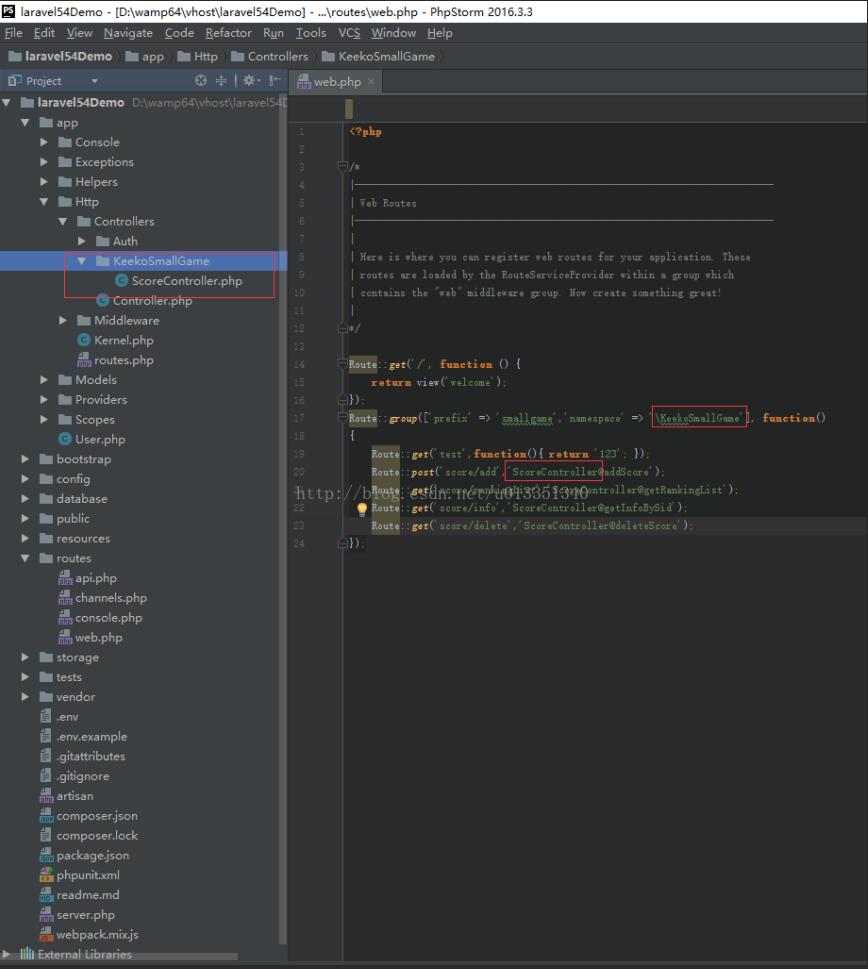The image size is (868, 969).
Task: Open Kernel.php in the project tree
Action: click(x=123, y=340)
